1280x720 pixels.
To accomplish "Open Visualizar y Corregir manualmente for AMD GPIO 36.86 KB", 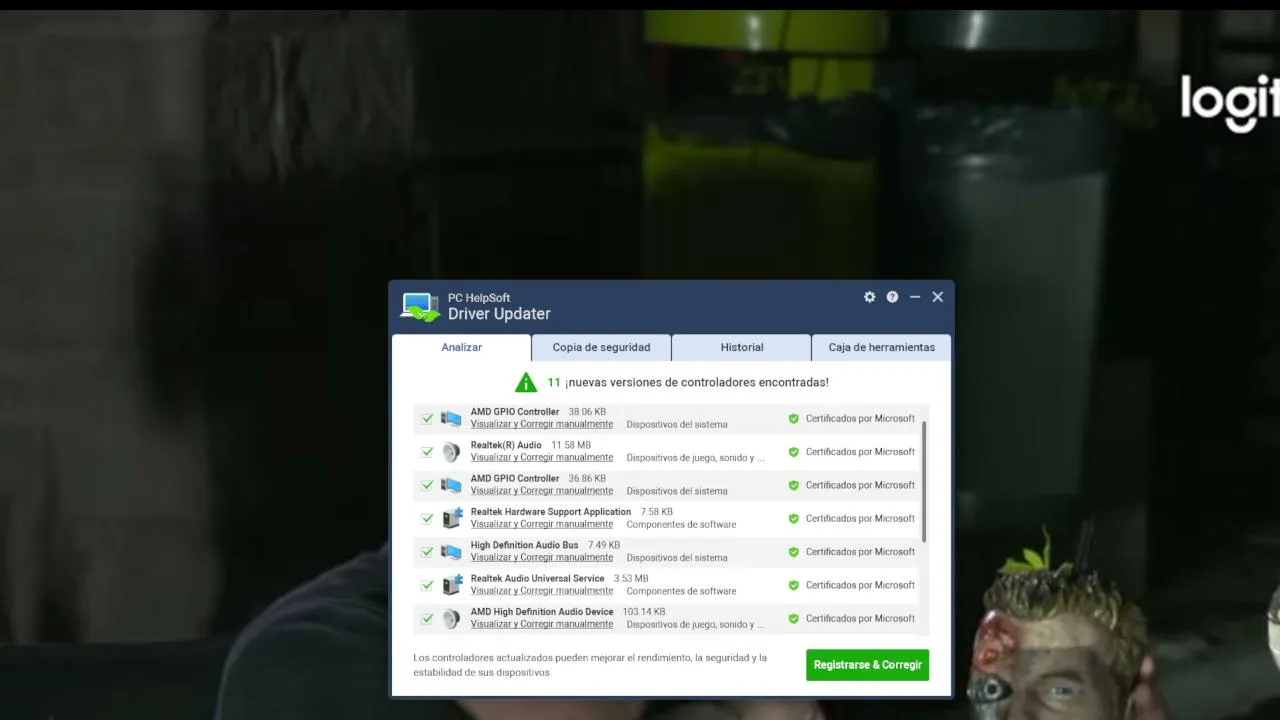I will (x=542, y=491).
